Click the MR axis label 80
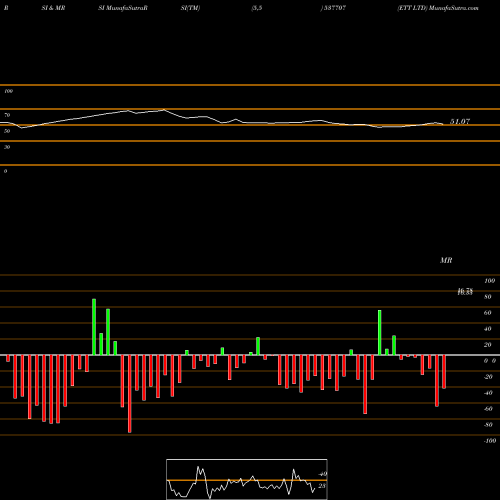 pyautogui.click(x=487, y=297)
